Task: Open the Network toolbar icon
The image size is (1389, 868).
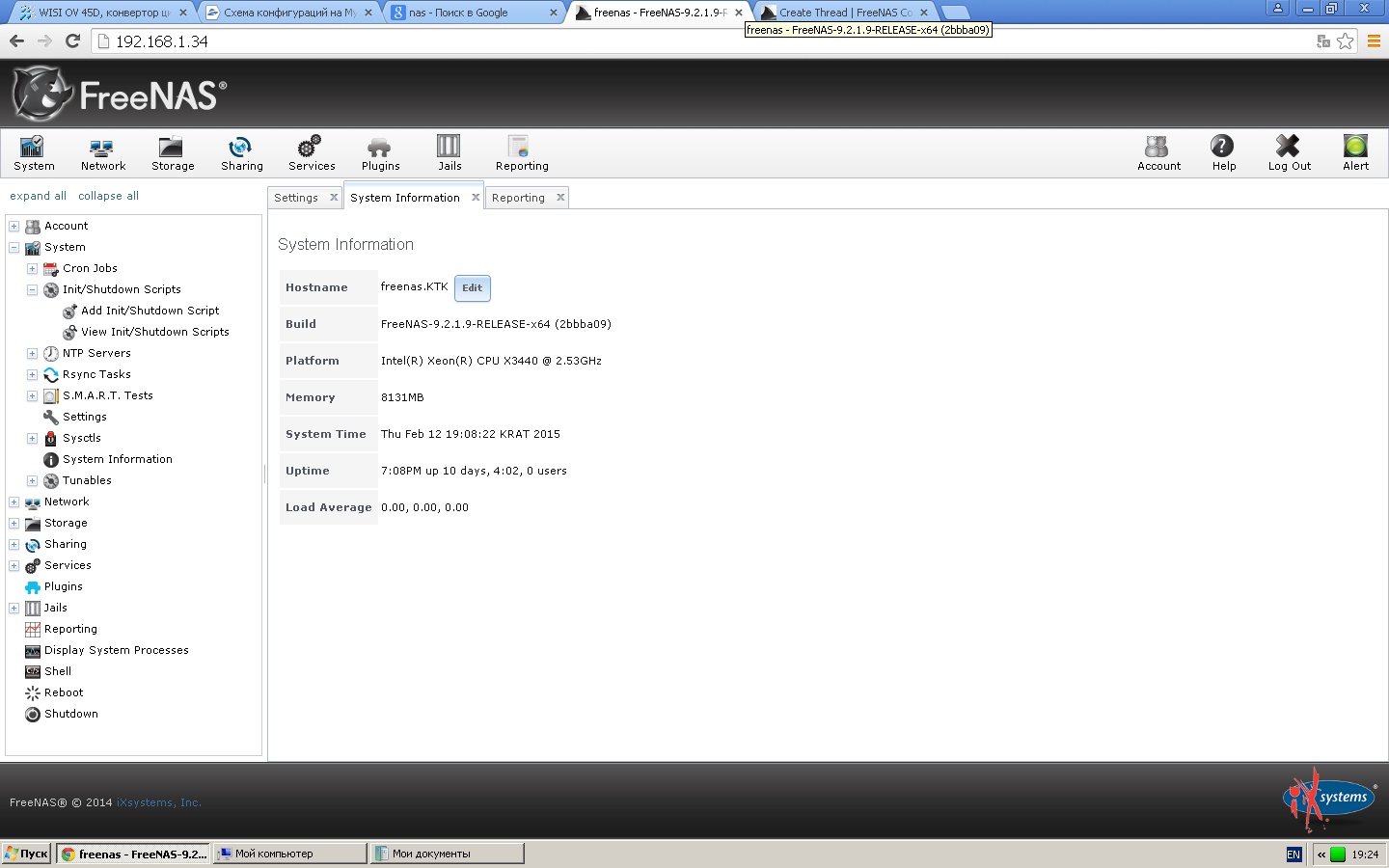Action: point(102,153)
